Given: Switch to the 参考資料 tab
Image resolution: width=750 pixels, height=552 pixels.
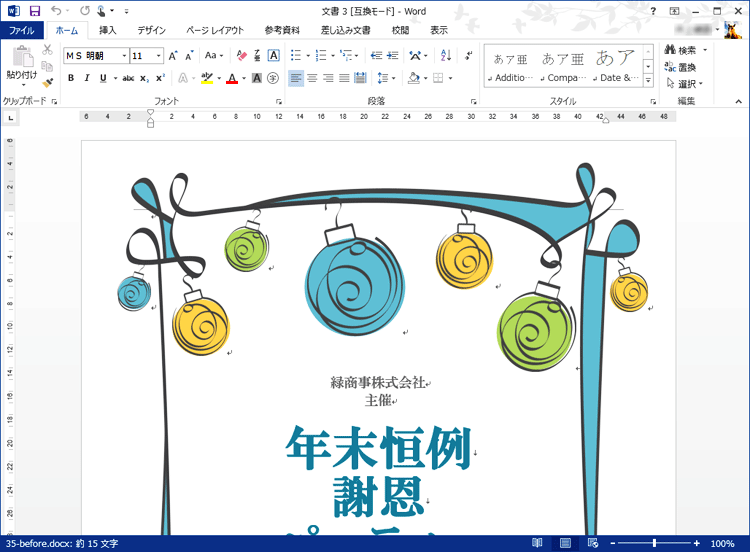Looking at the screenshot, I should pos(282,30).
